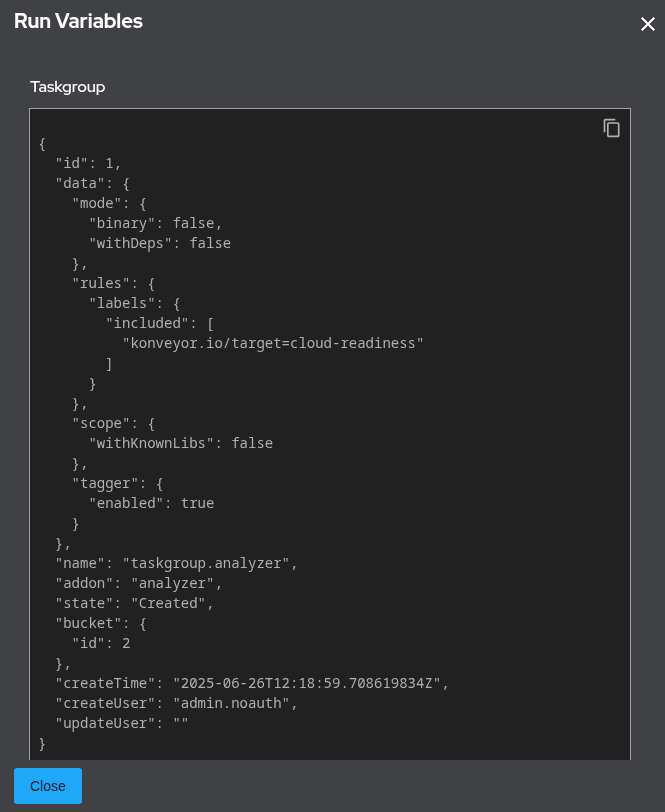Click the "binary": false line
This screenshot has height=812, width=665.
tap(155, 223)
